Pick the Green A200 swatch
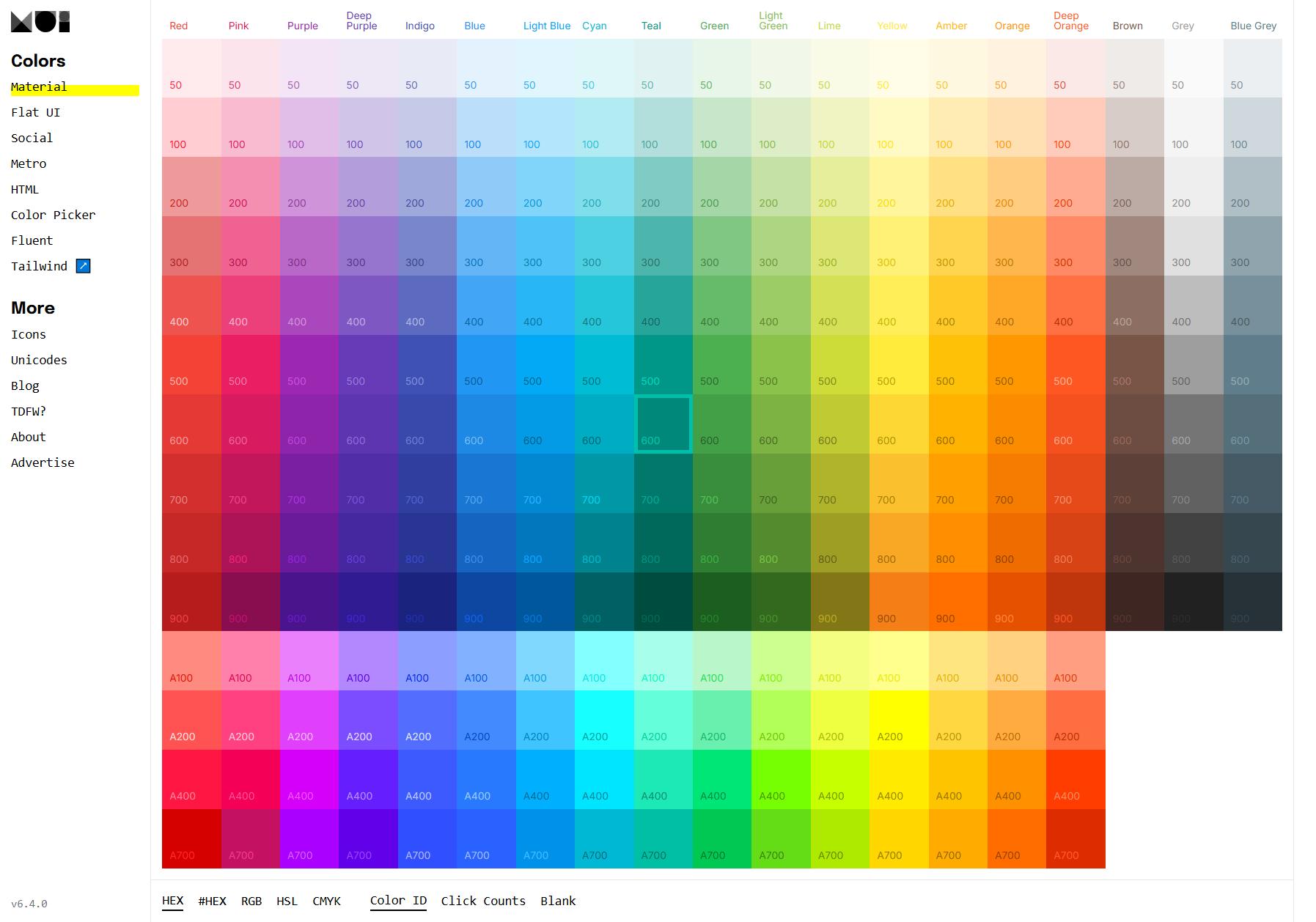 coord(722,720)
